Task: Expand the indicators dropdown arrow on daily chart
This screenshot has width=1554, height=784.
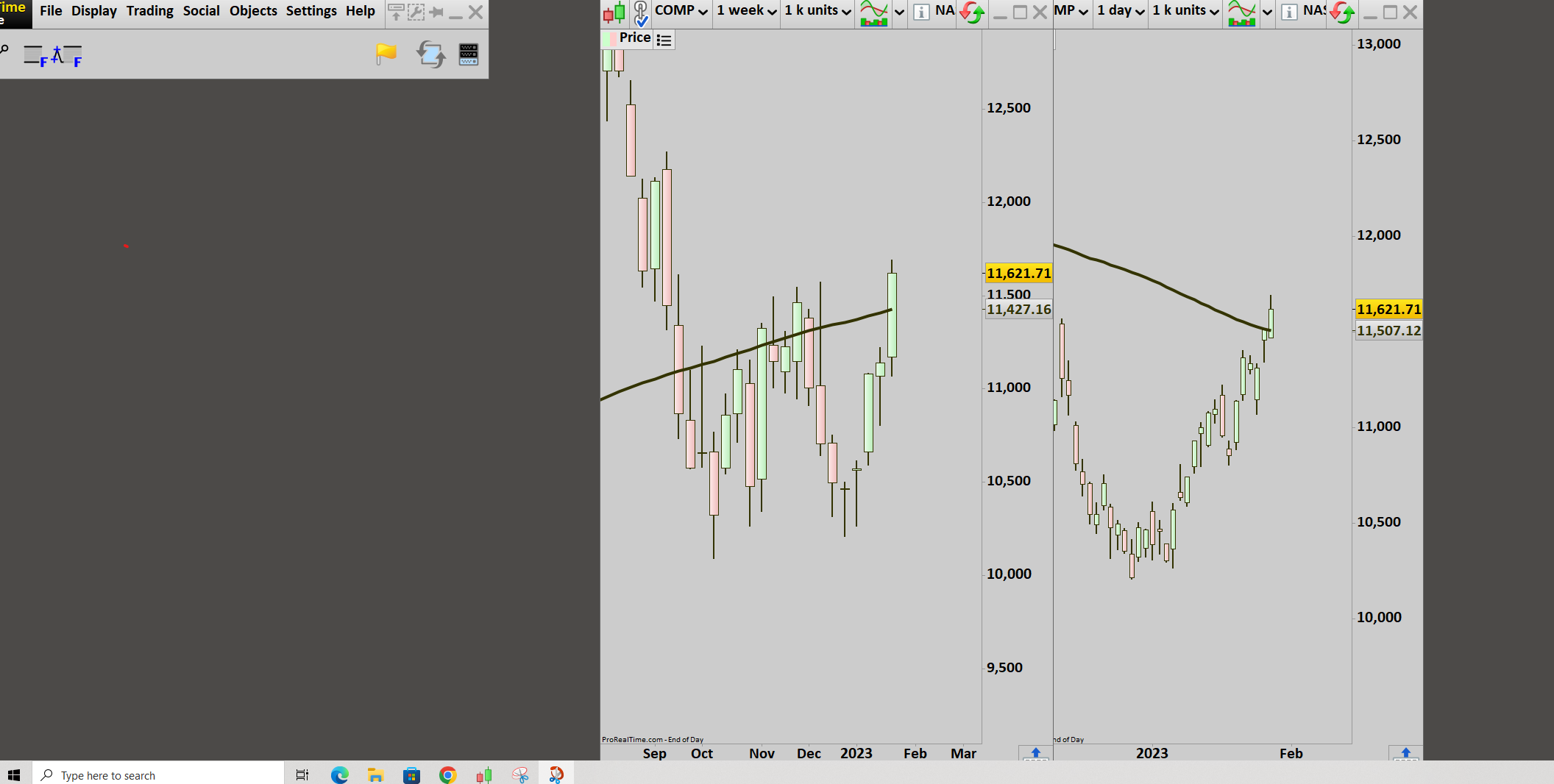Action: [1267, 13]
